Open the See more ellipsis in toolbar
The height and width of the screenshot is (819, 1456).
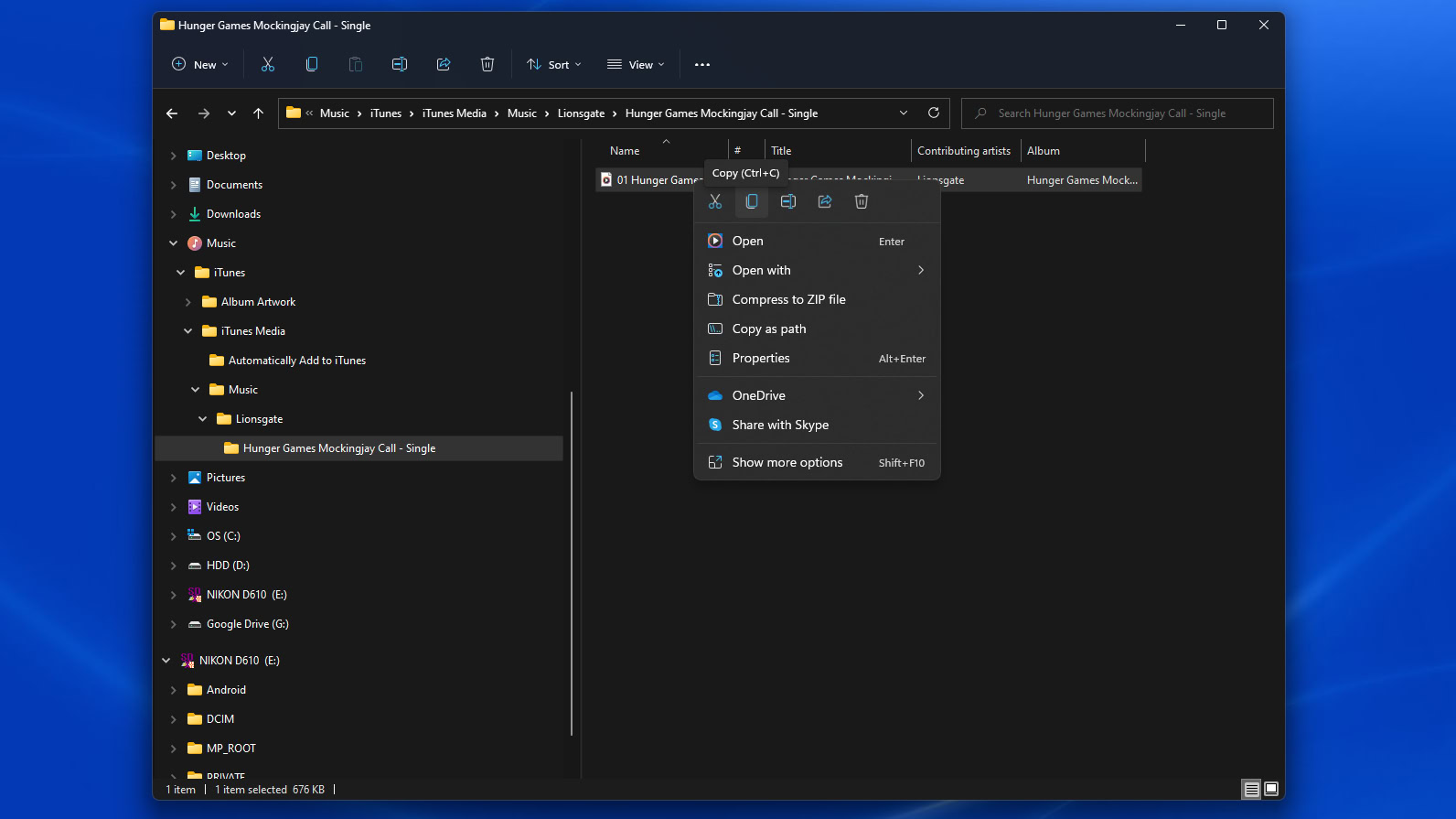pyautogui.click(x=702, y=65)
